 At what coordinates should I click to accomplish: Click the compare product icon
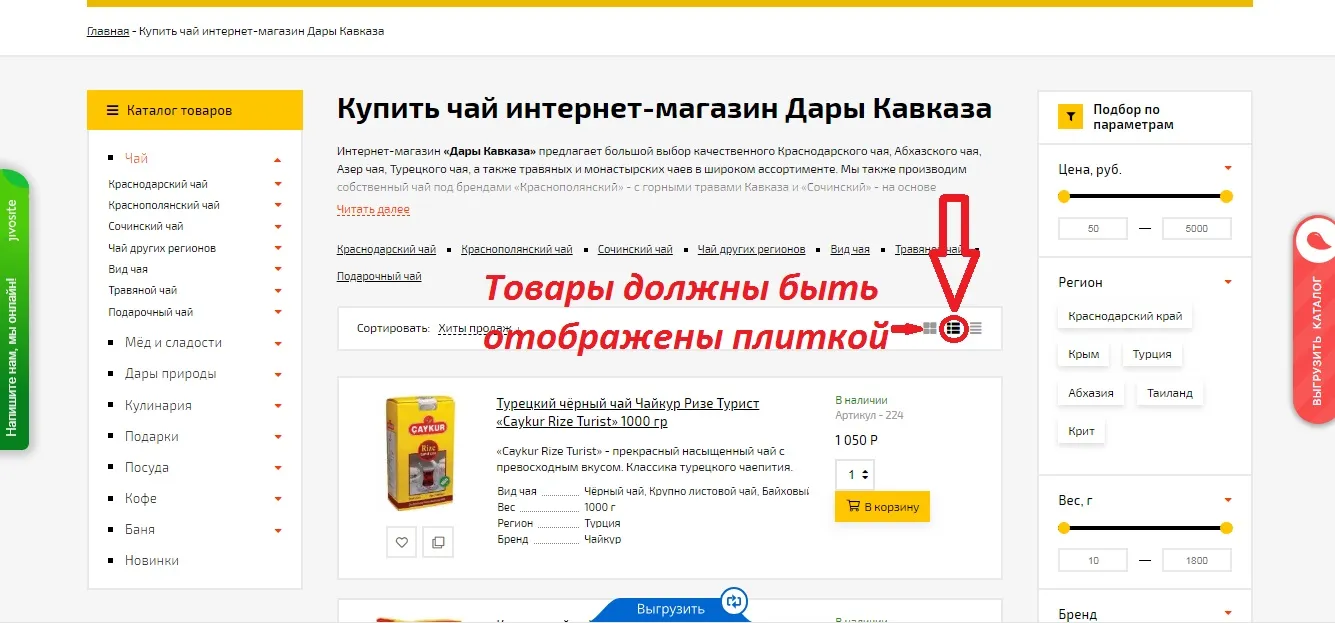437,542
